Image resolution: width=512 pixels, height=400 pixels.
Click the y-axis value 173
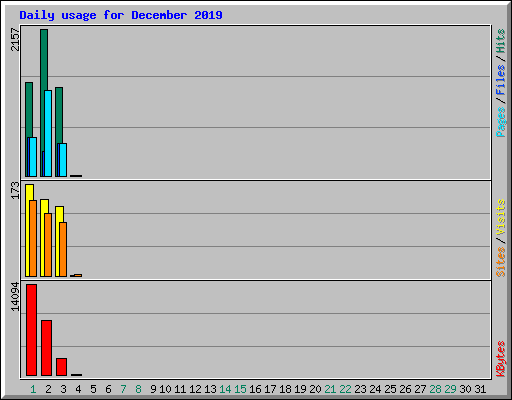click(15, 190)
